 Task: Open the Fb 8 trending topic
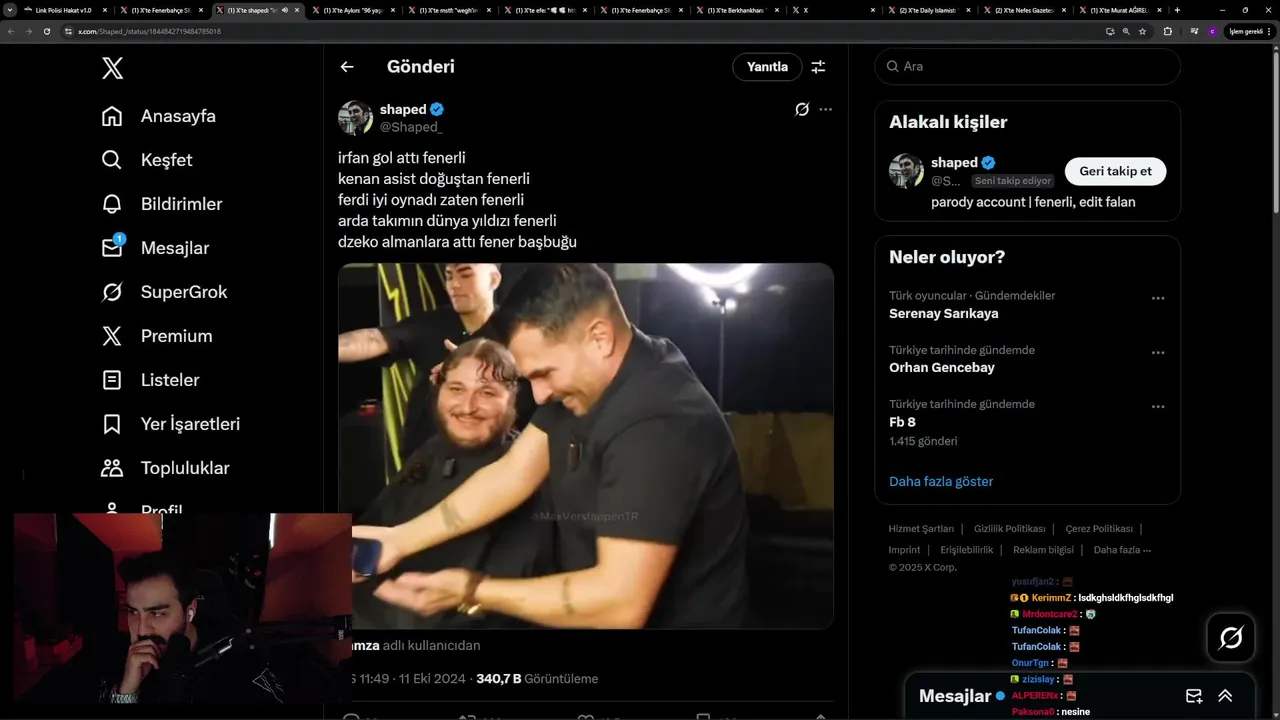(902, 422)
